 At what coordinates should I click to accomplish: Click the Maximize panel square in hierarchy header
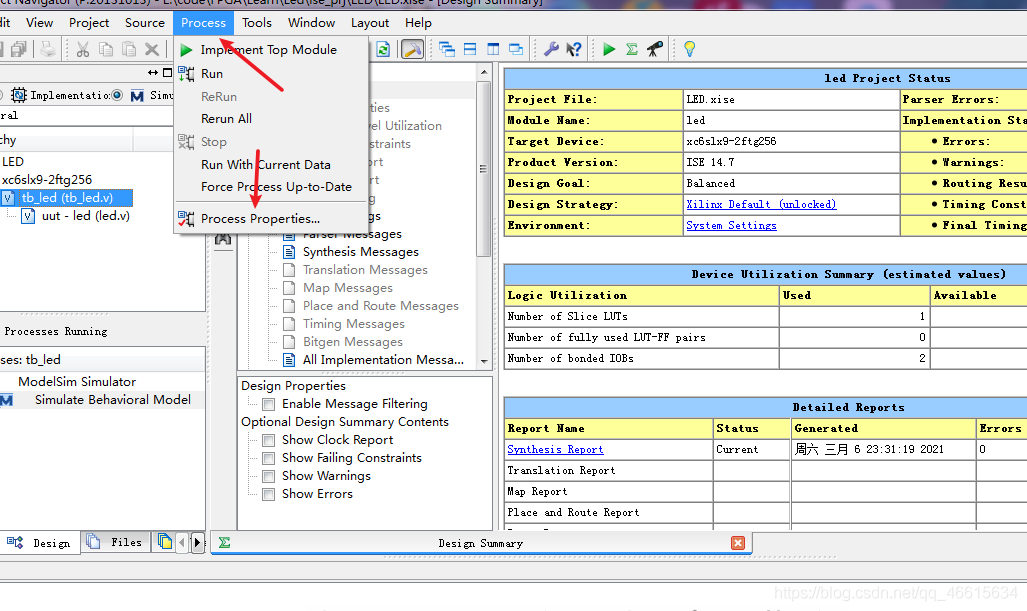tap(167, 73)
